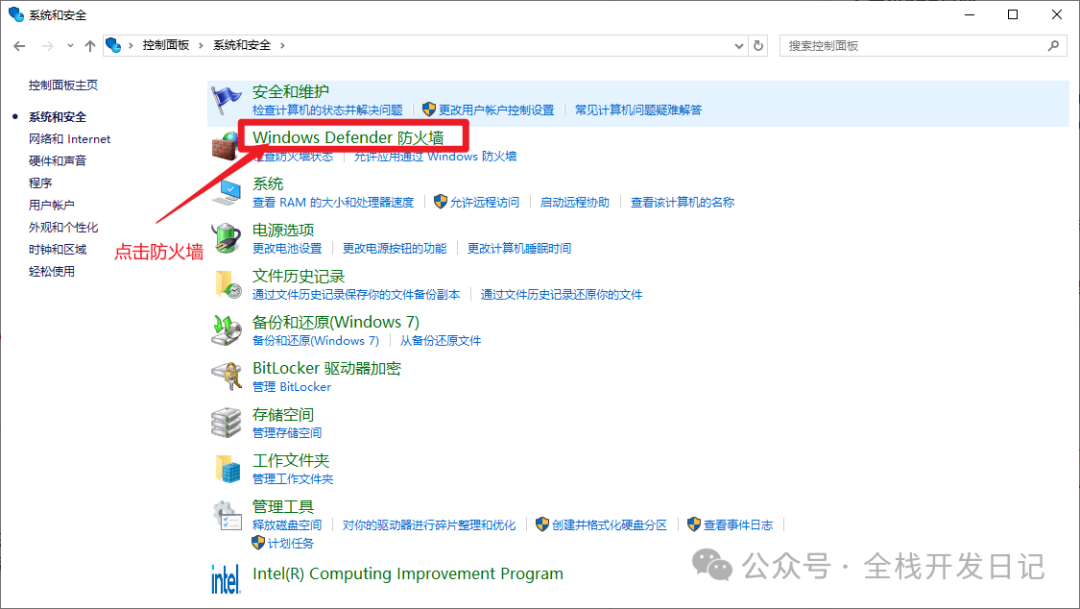Click the BitLocker keys icon
This screenshot has height=609, width=1080.
226,376
